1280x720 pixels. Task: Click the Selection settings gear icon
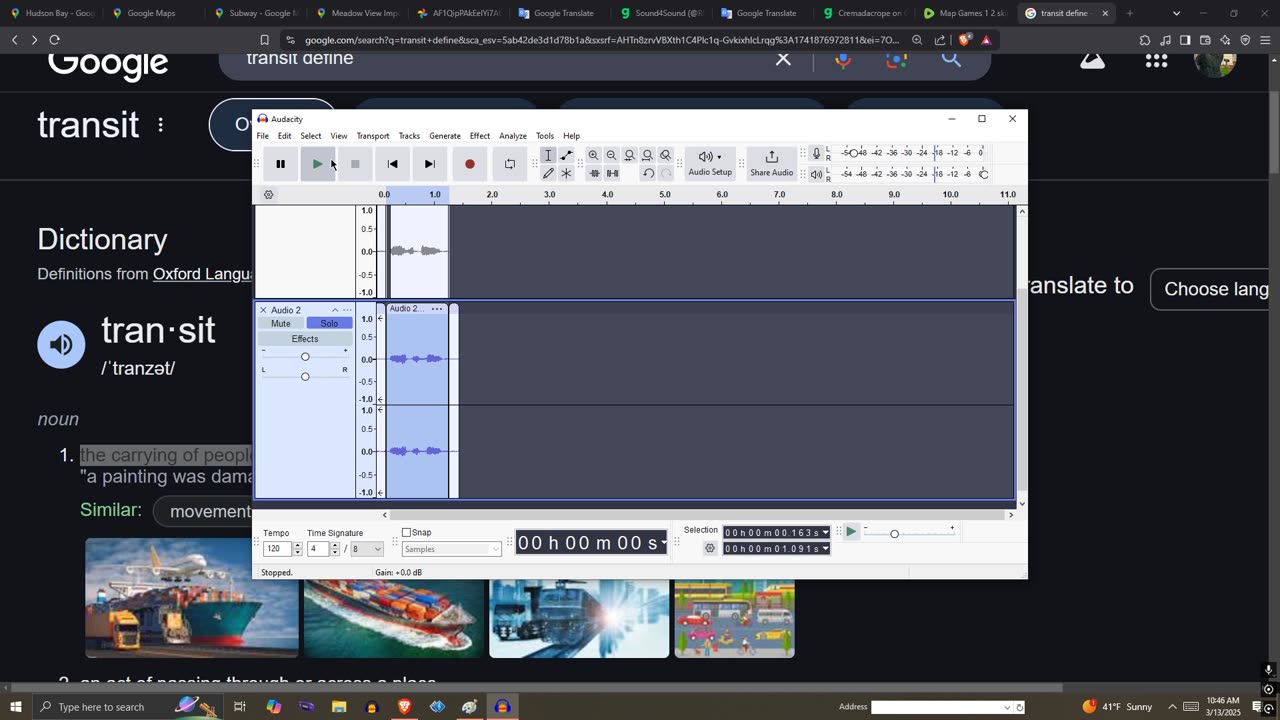[x=710, y=549]
